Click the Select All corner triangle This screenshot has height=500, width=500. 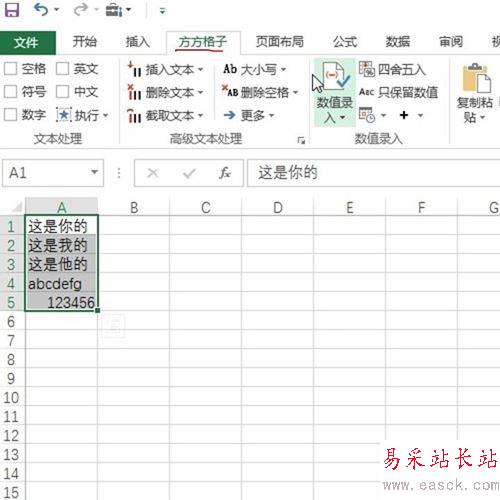(x=17, y=207)
